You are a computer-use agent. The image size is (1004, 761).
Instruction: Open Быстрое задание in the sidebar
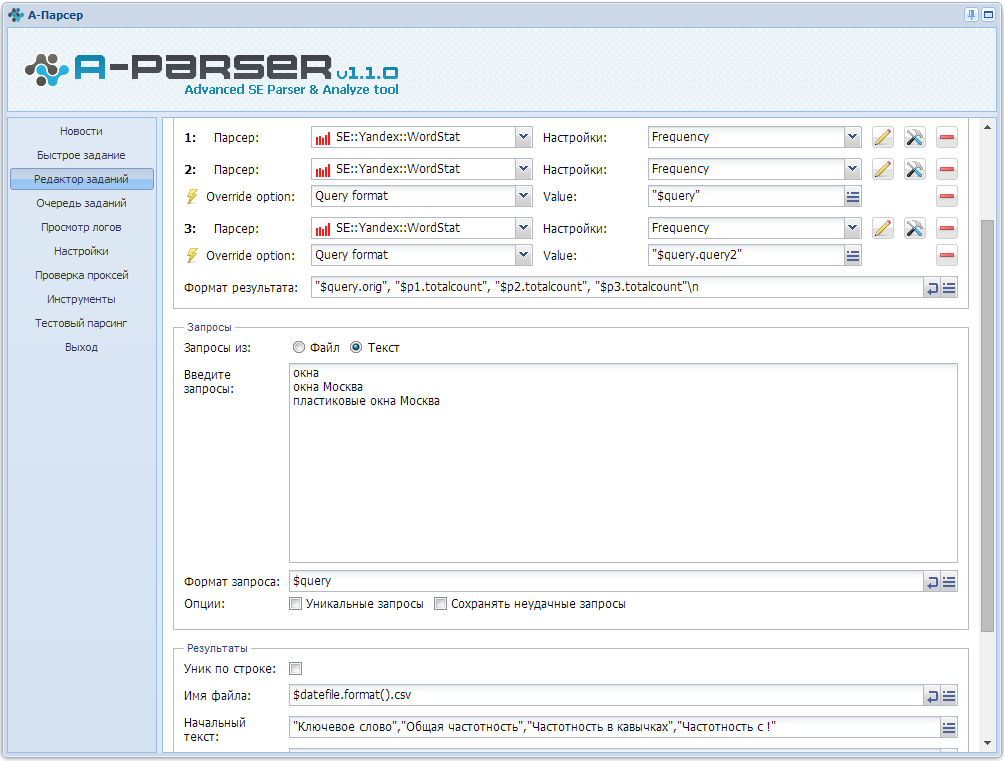pyautogui.click(x=81, y=155)
